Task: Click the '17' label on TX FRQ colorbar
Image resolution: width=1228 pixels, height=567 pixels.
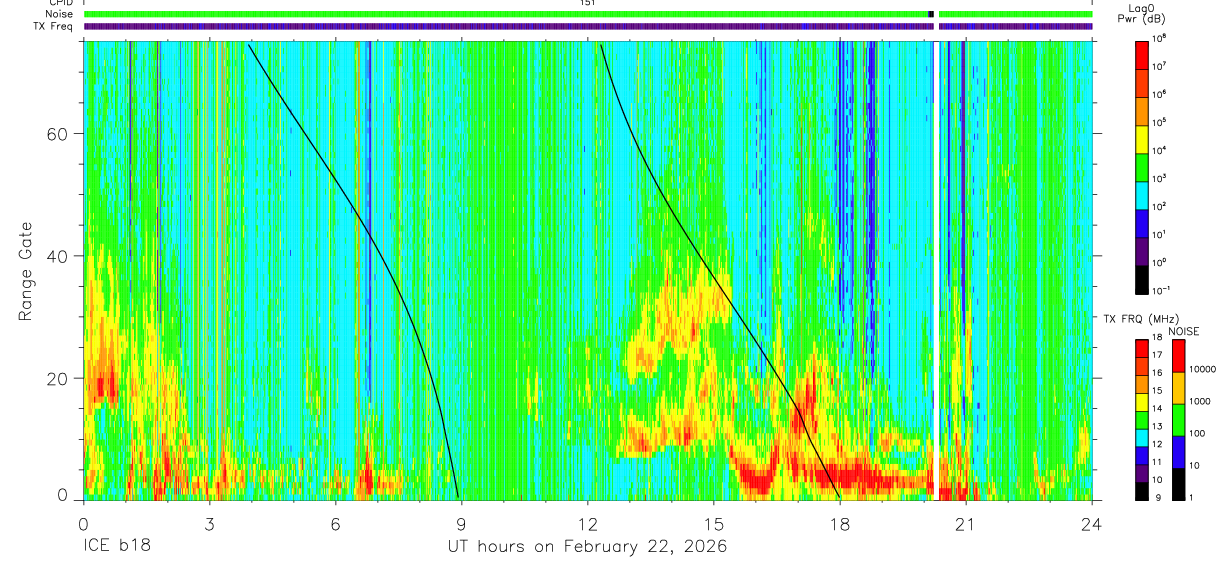Action: 1158,357
